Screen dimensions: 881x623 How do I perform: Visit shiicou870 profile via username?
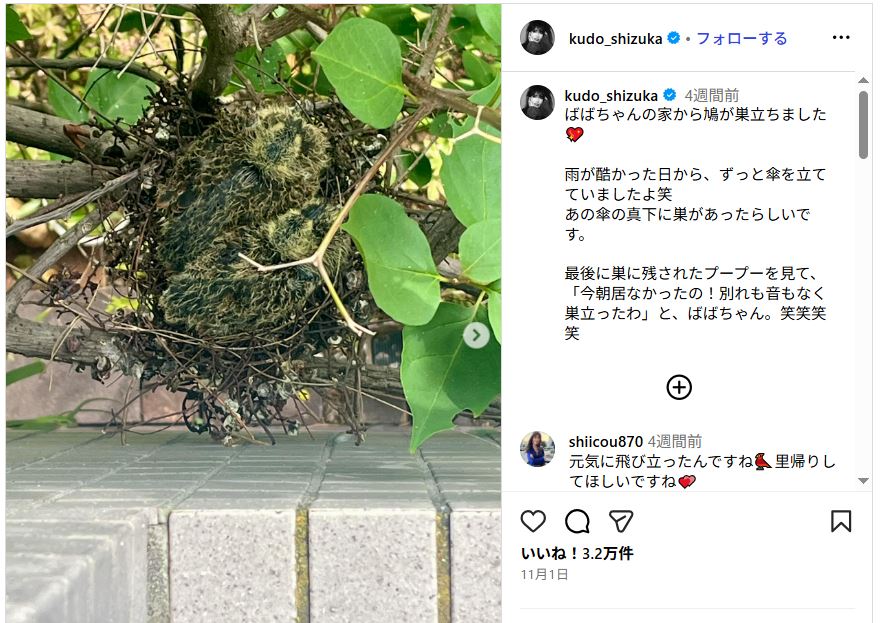605,442
